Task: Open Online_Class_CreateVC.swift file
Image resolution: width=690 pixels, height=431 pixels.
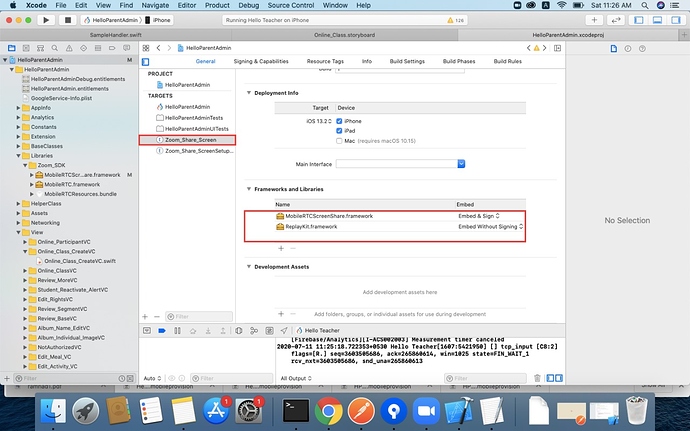Action: (x=80, y=261)
